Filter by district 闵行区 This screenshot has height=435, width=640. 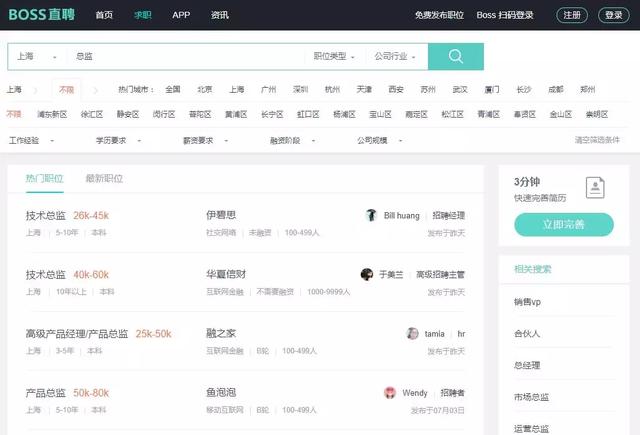click(164, 114)
